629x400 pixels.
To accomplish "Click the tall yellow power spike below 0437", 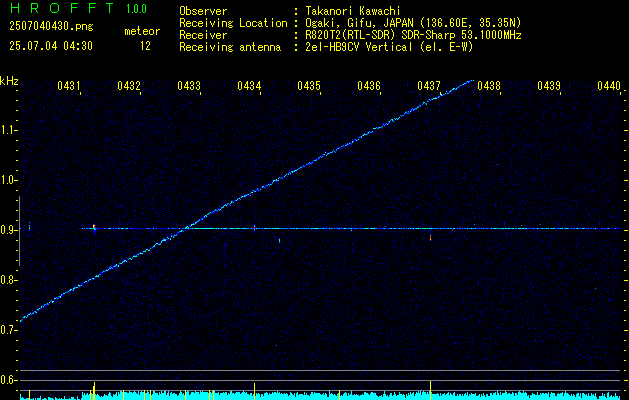I will click(430, 390).
